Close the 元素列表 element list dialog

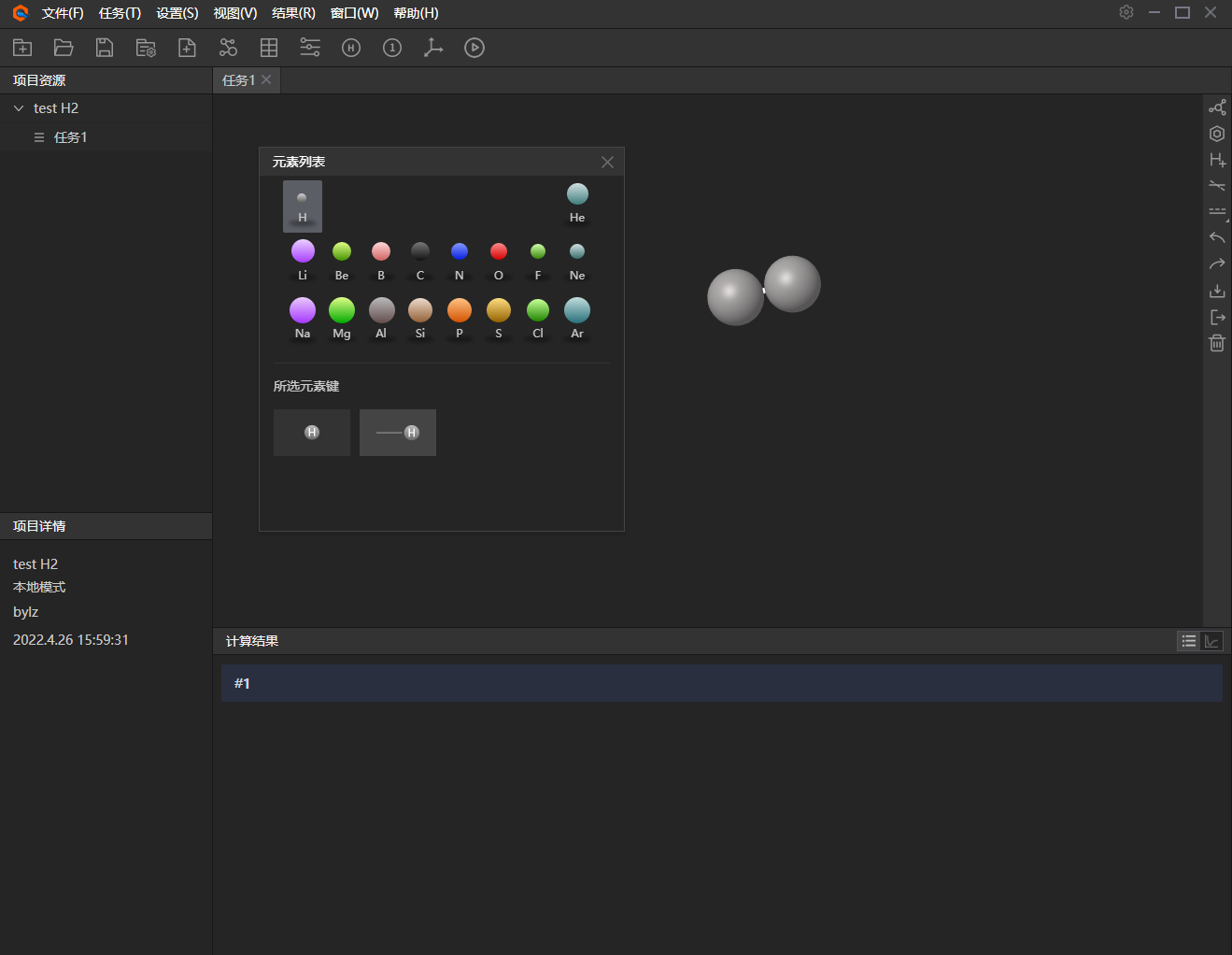click(x=607, y=162)
